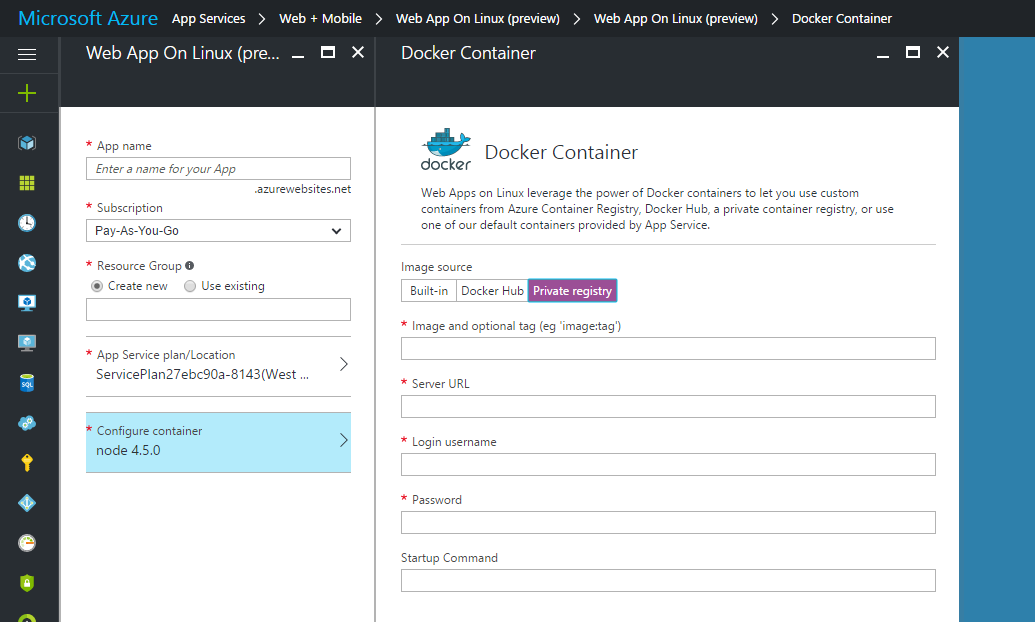Open the Configure container node 4.5.0 item
The width and height of the screenshot is (1035, 622).
218,441
